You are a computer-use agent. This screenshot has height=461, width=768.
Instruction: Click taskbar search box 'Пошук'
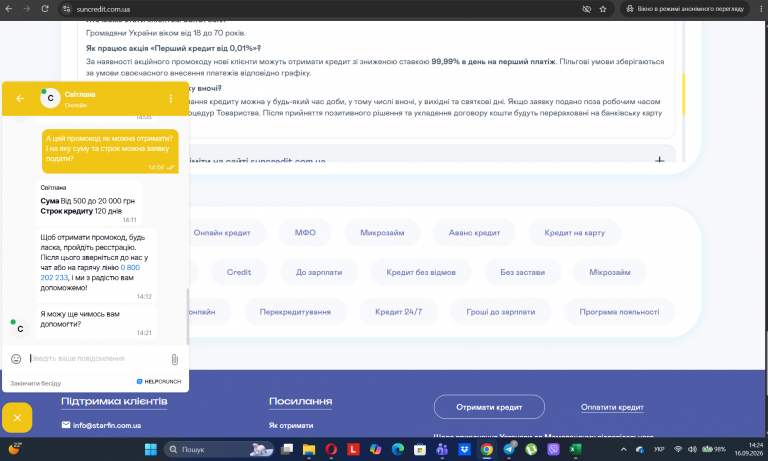[x=218, y=449]
